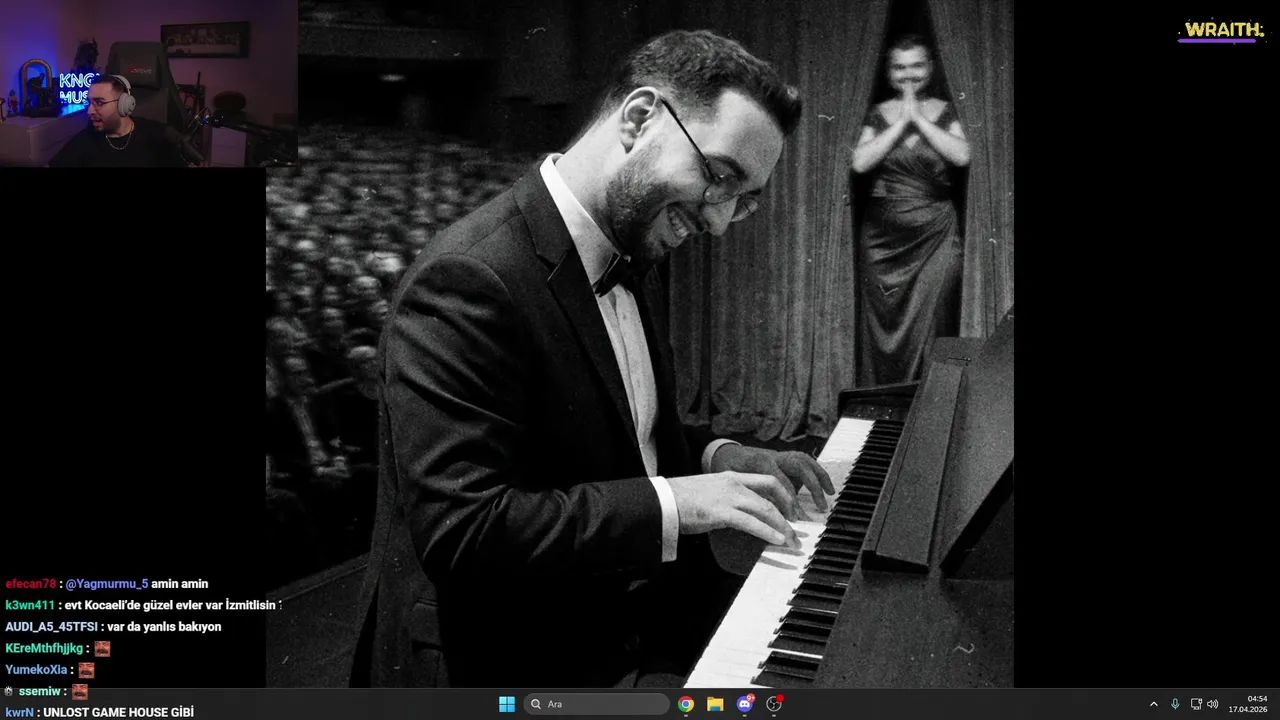
Task: Click message "evt Kocaeli'de güzel evler var"
Action: click(x=143, y=605)
